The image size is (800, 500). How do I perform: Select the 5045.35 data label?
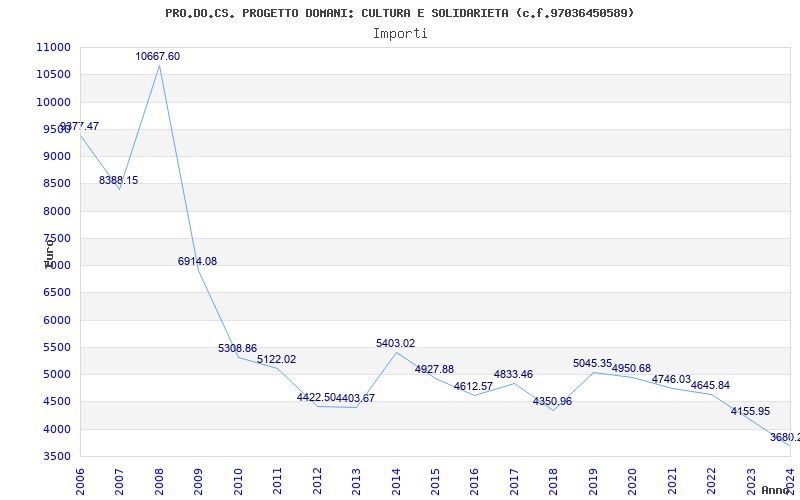coord(592,364)
